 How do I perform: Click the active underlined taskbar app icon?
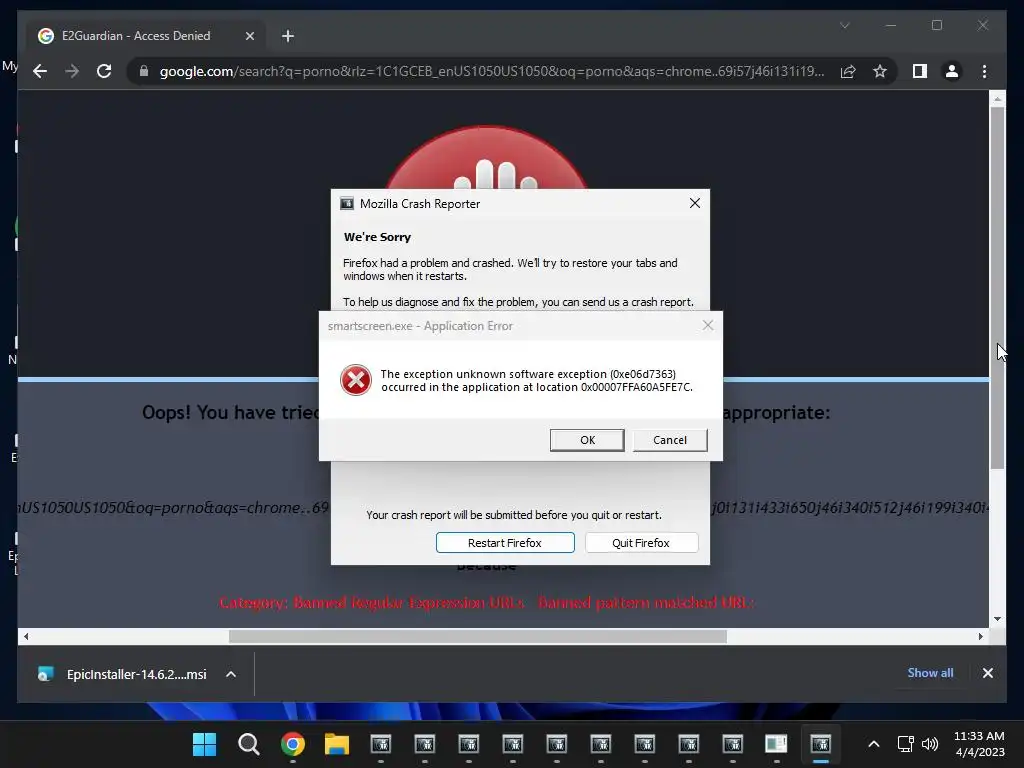(820, 744)
